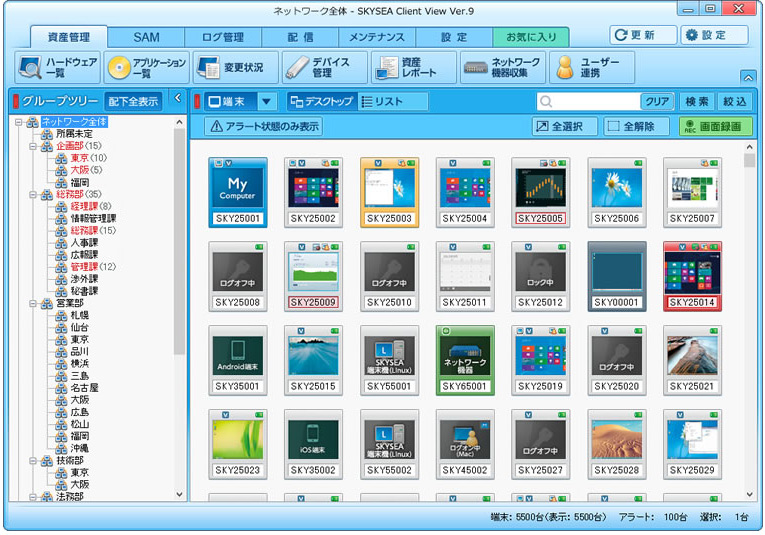765x535 pixels.
Task: Select logged-off terminal SKY25020
Action: pos(617,360)
